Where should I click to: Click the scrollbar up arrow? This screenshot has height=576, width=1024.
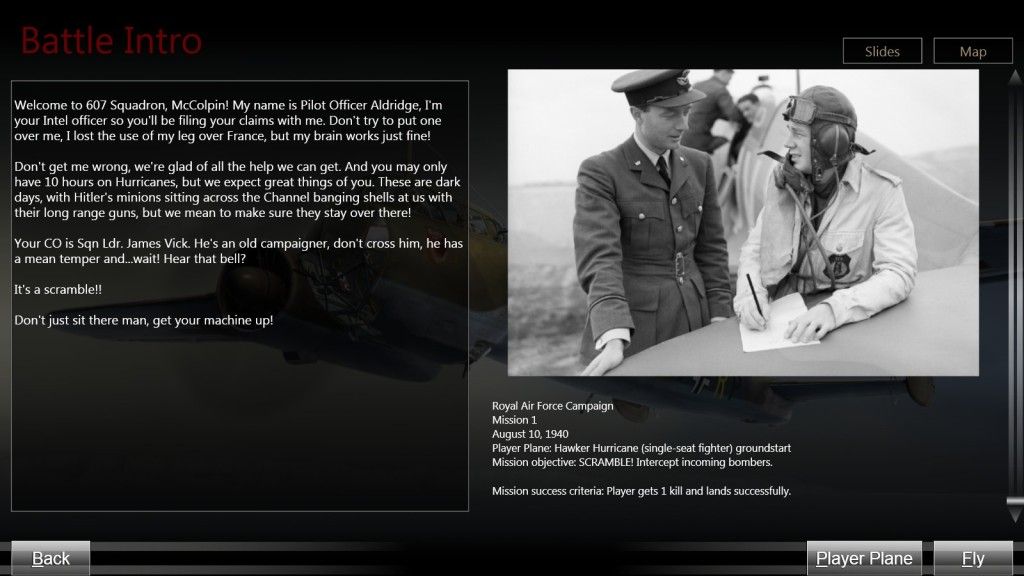click(1015, 78)
